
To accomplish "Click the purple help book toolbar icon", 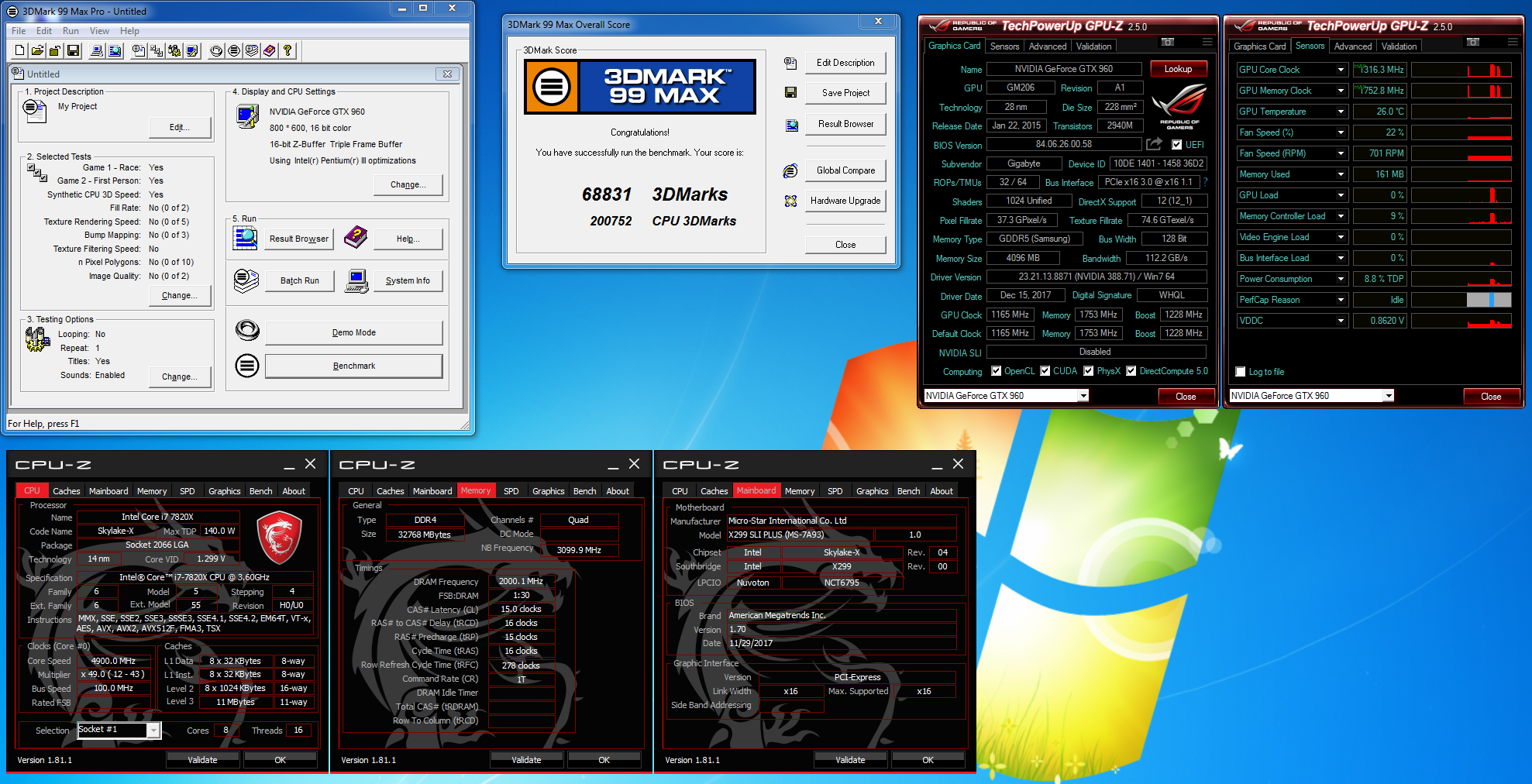I will (270, 50).
